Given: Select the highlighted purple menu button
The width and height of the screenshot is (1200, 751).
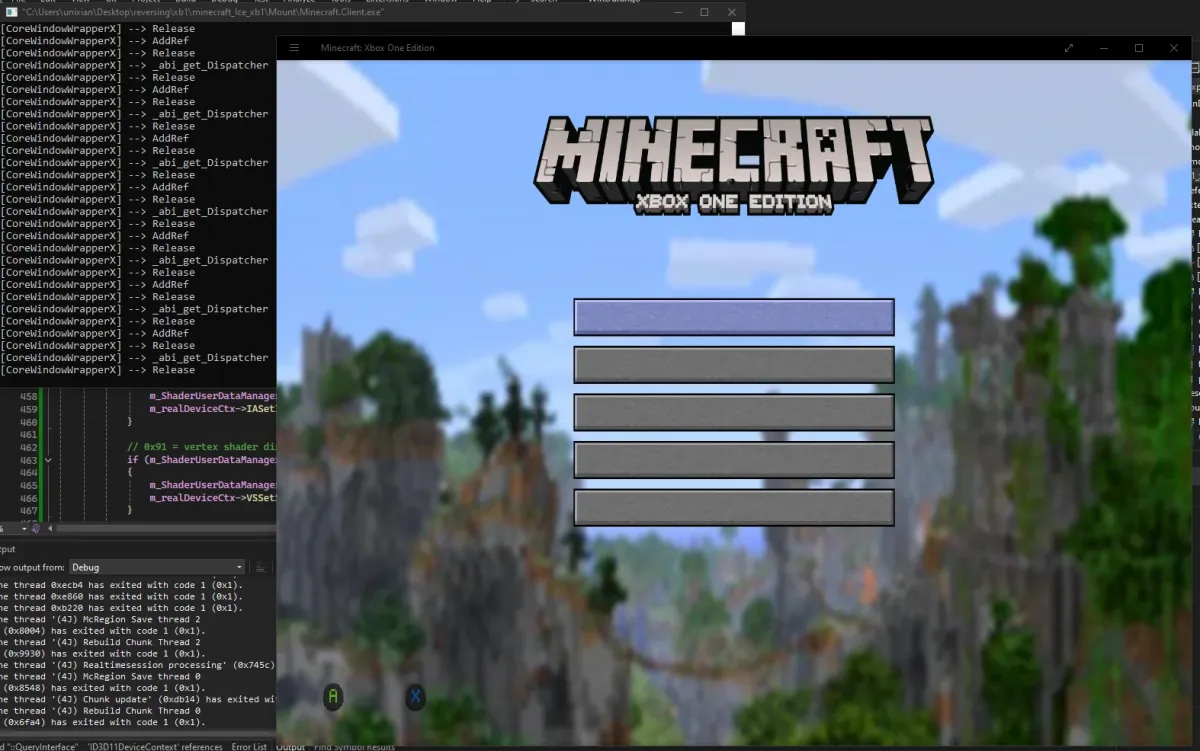Looking at the screenshot, I should pyautogui.click(x=734, y=317).
